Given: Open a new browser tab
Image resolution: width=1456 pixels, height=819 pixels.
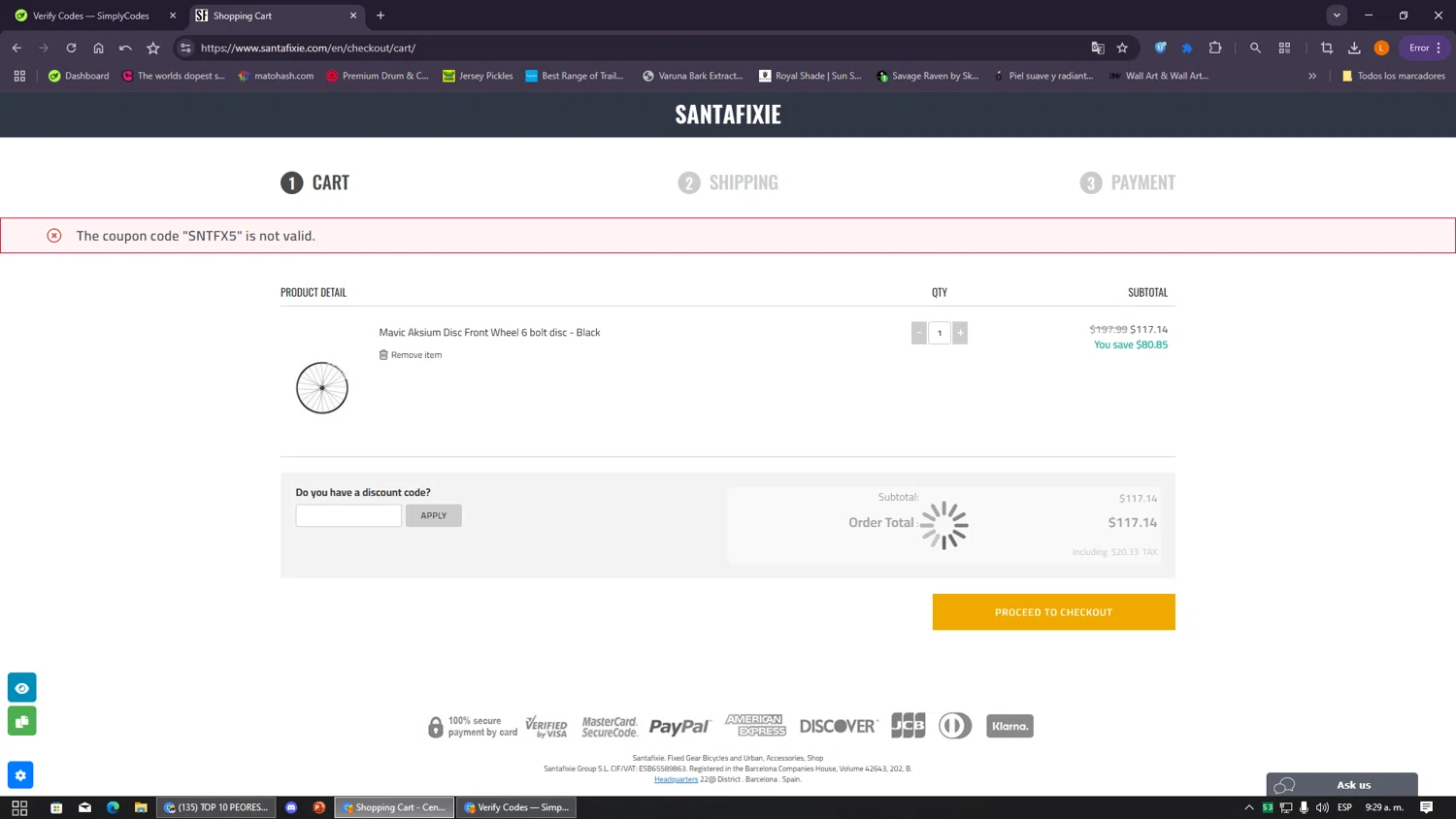Looking at the screenshot, I should pos(381,16).
